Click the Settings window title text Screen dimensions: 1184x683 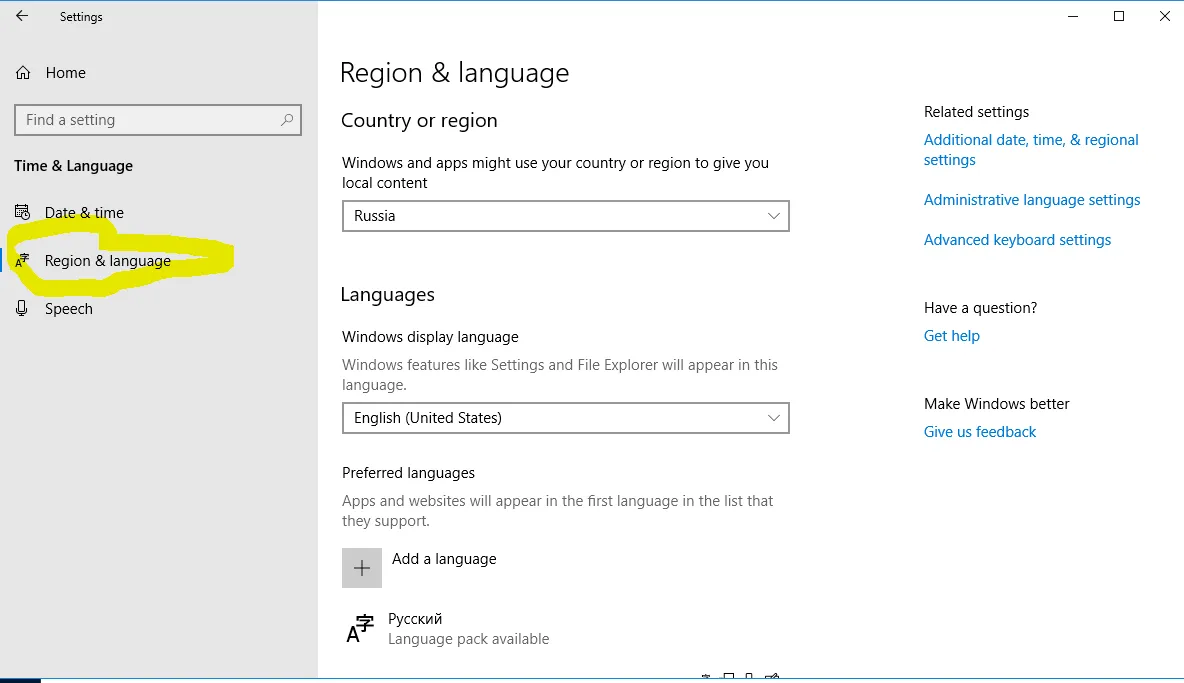point(81,17)
